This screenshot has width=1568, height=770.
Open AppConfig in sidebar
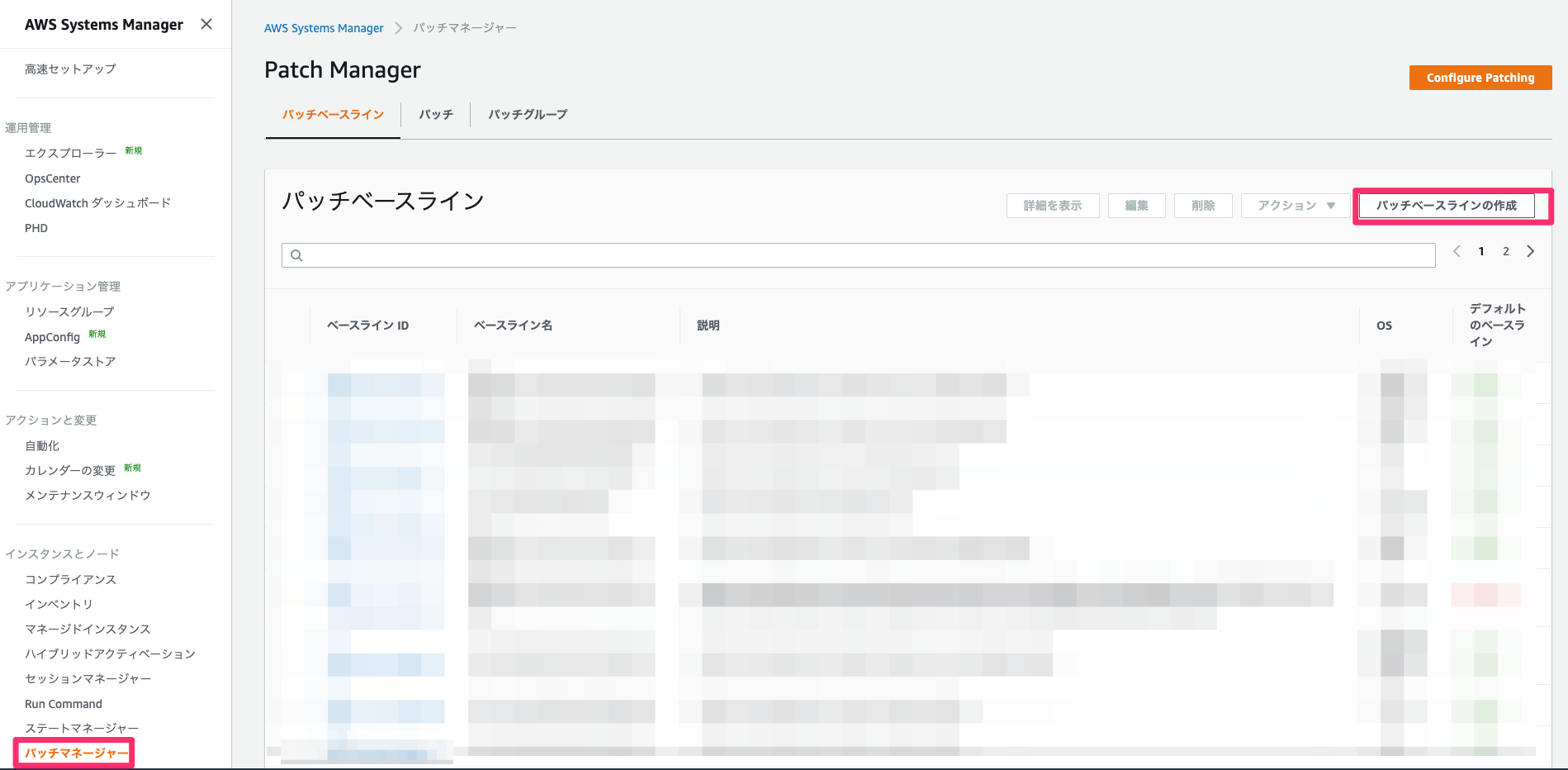coord(52,337)
